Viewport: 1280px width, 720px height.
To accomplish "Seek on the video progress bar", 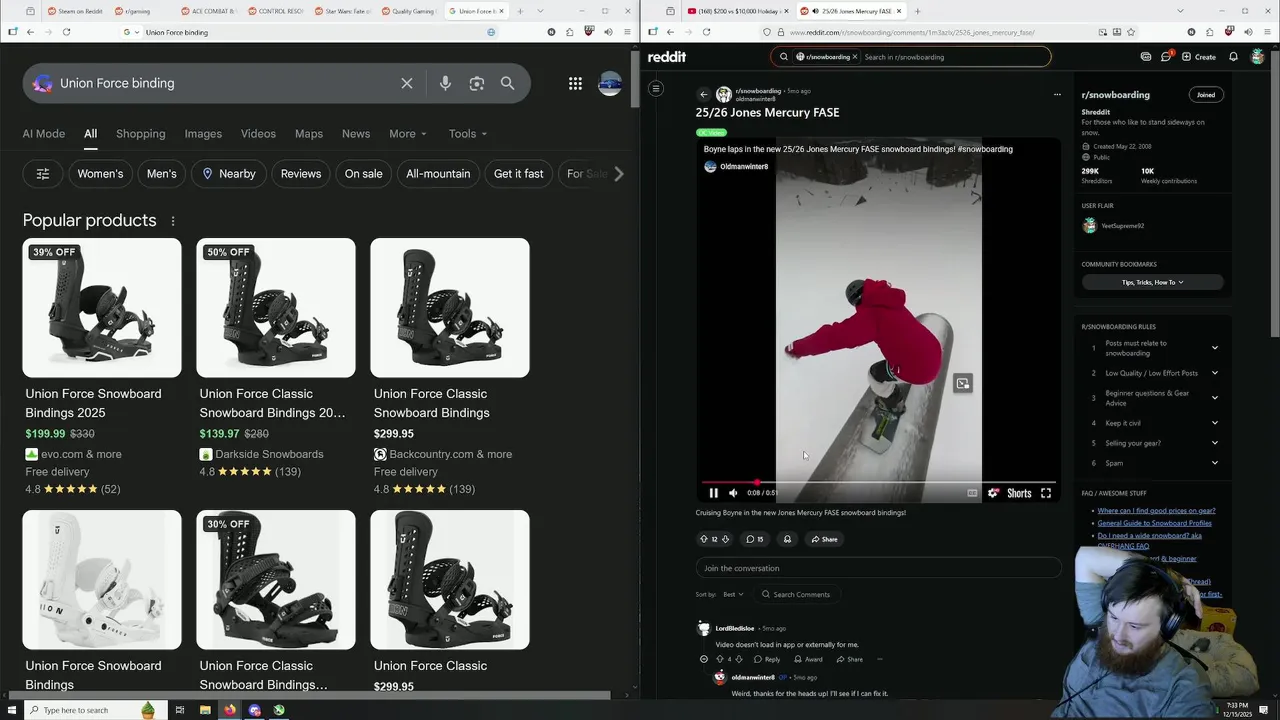I will pos(878,482).
